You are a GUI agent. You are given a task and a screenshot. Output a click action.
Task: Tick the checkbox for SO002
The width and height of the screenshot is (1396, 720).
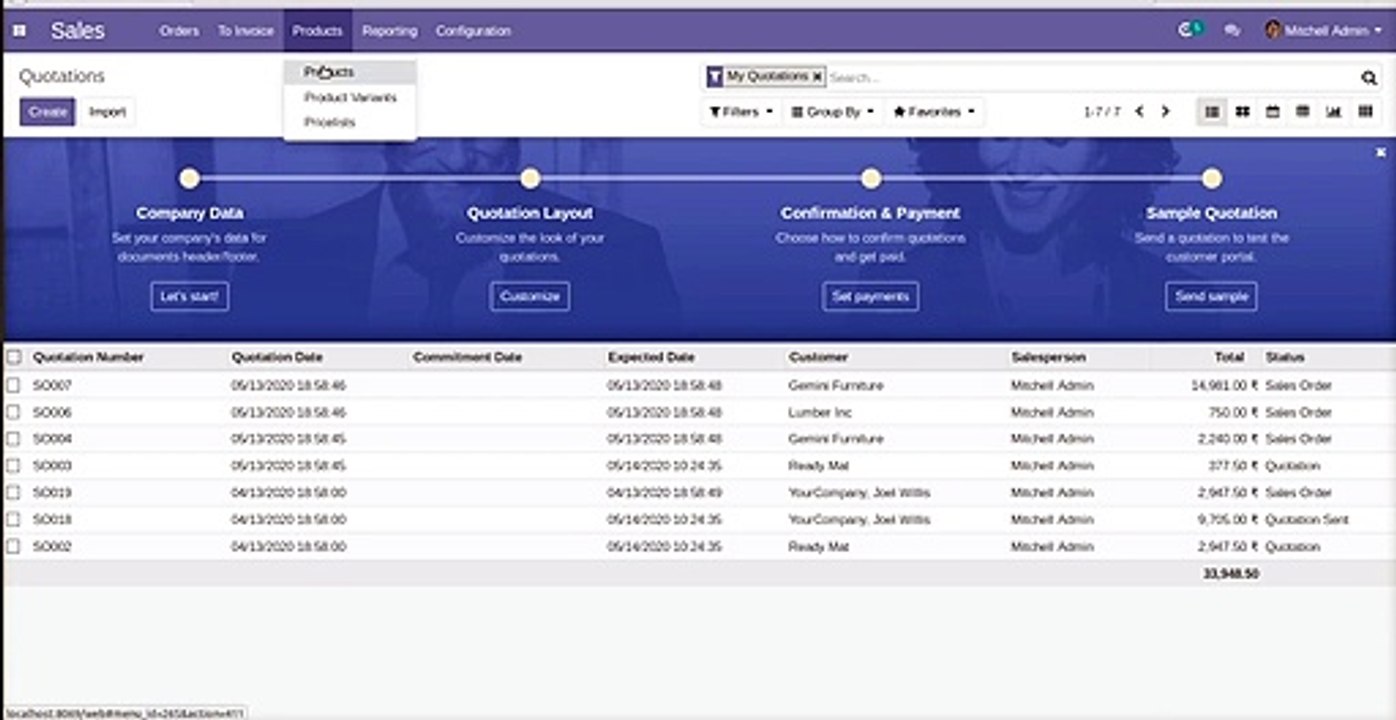tap(14, 547)
